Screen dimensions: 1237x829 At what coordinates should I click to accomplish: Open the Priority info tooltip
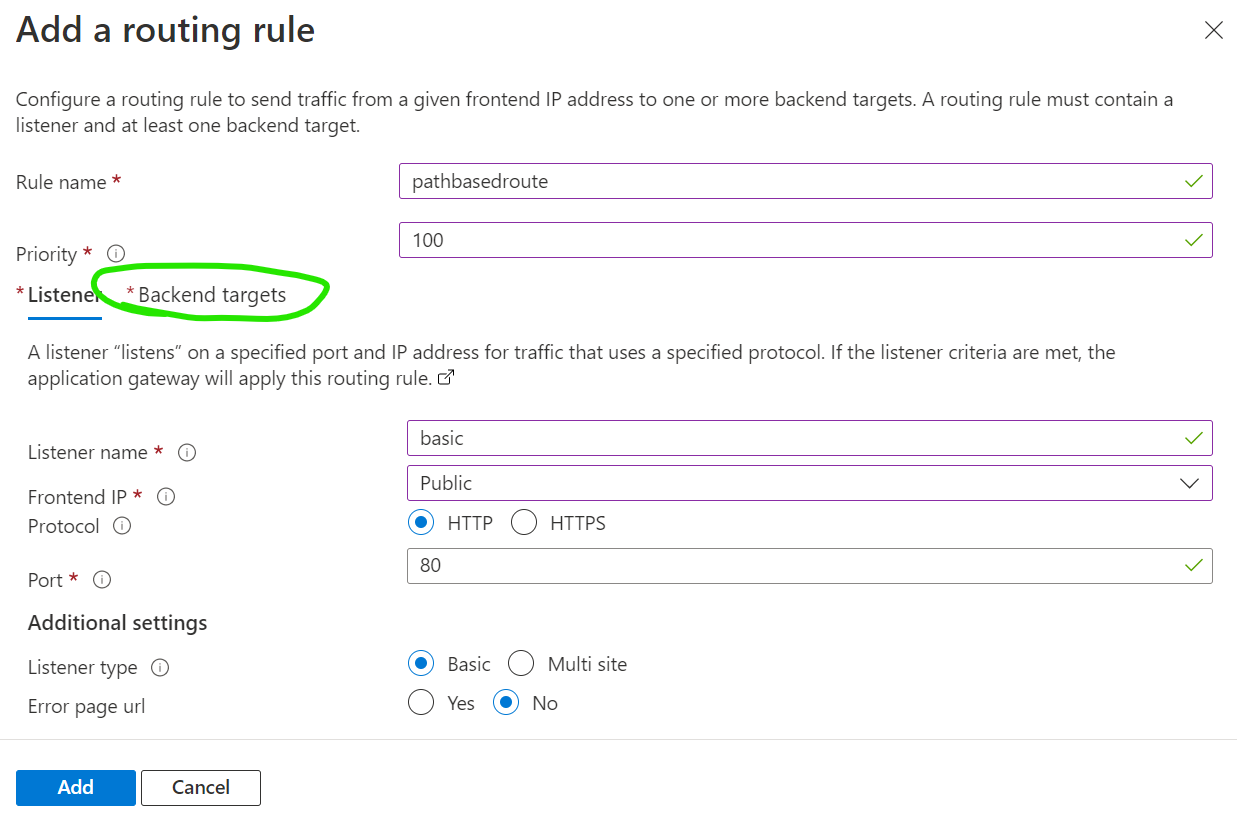pos(116,253)
